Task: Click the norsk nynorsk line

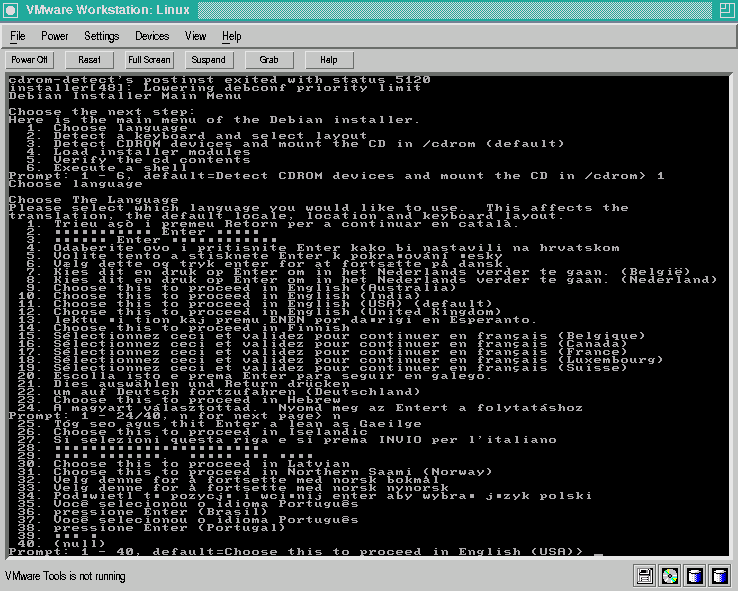Action: click(x=233, y=487)
